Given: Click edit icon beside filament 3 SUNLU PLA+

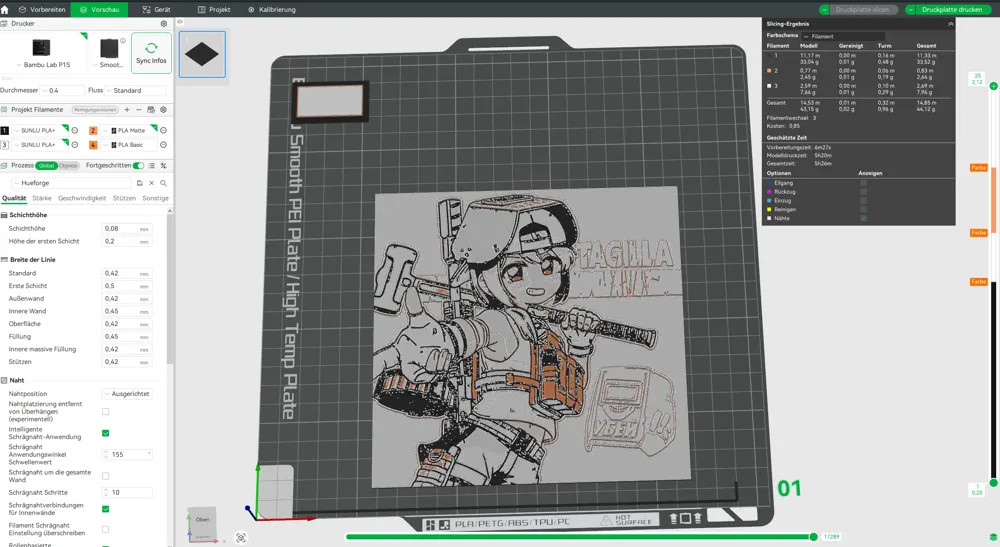Looking at the screenshot, I should 75,145.
